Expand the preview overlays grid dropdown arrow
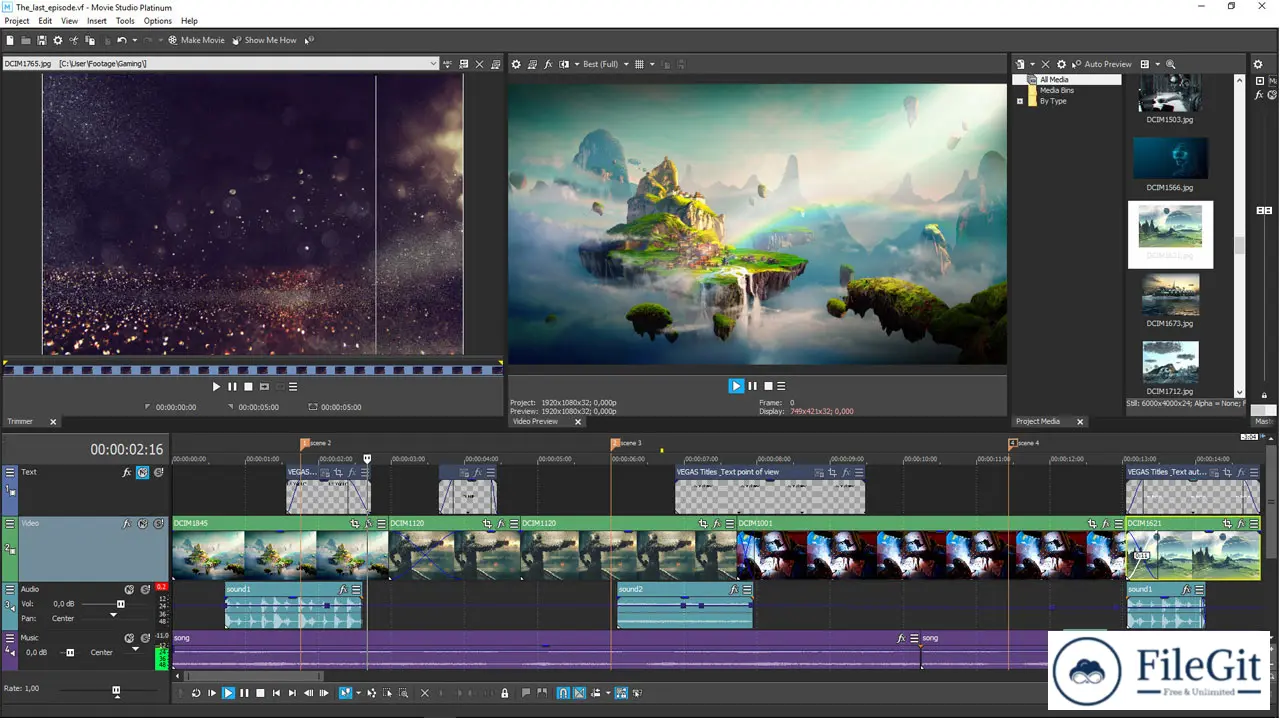 [x=652, y=64]
